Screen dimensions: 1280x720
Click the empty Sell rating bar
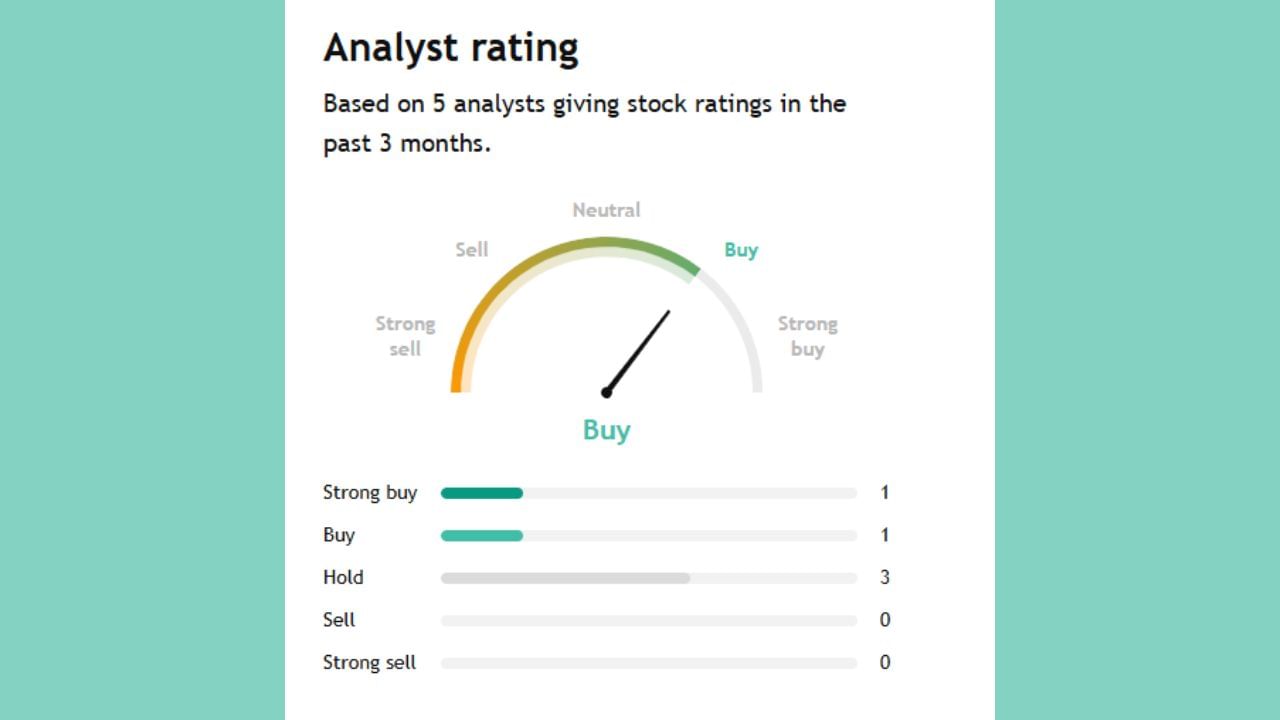[x=648, y=621]
